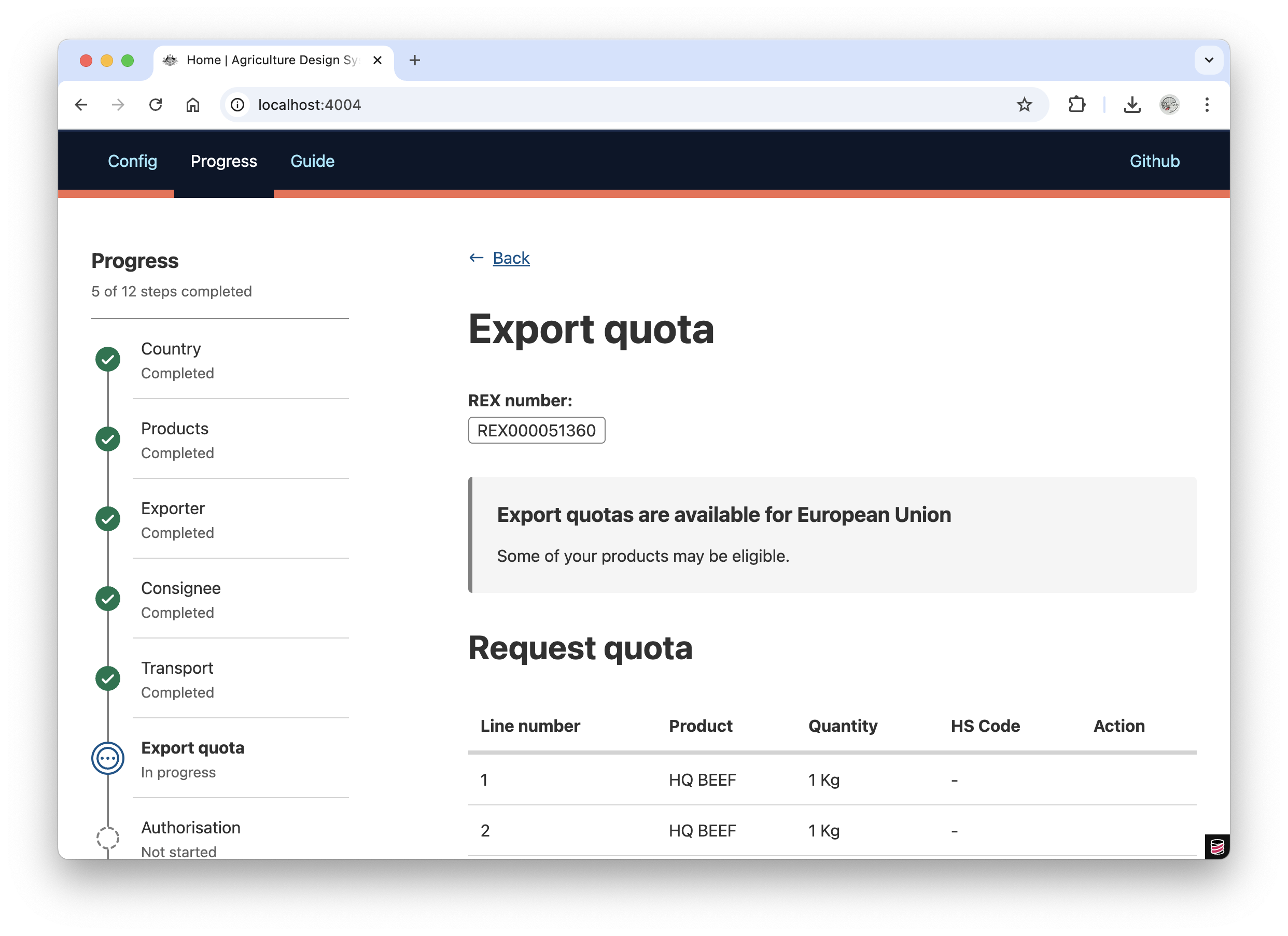This screenshot has width=1288, height=936.
Task: Click the database icon in bottom corner
Action: coord(1217,847)
